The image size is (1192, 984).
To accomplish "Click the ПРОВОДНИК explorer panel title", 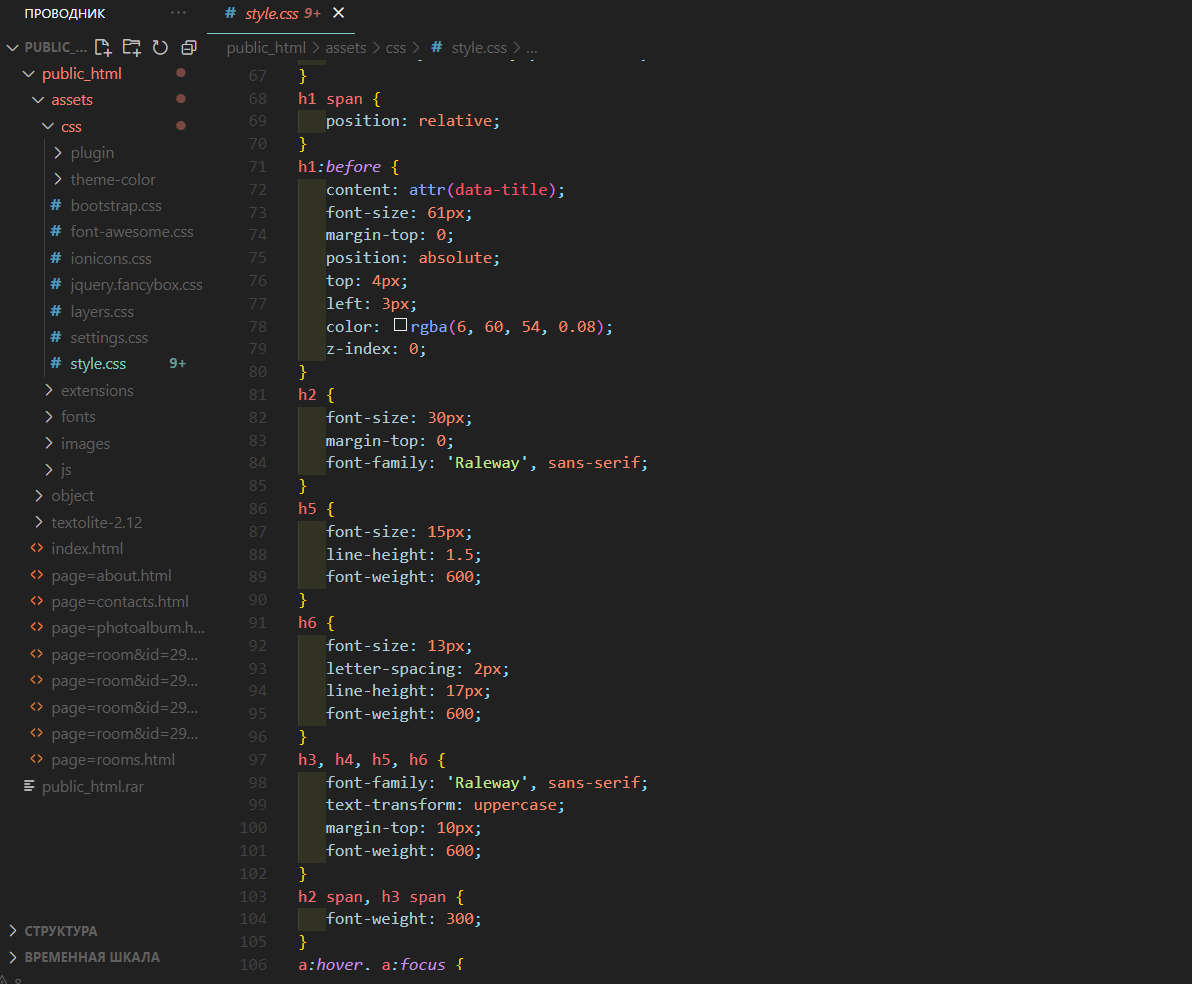I will (65, 14).
